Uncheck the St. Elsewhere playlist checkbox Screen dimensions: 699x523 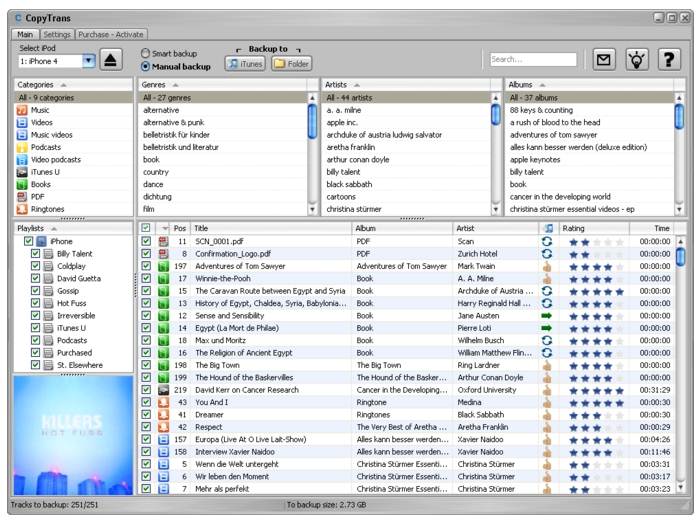pos(36,365)
